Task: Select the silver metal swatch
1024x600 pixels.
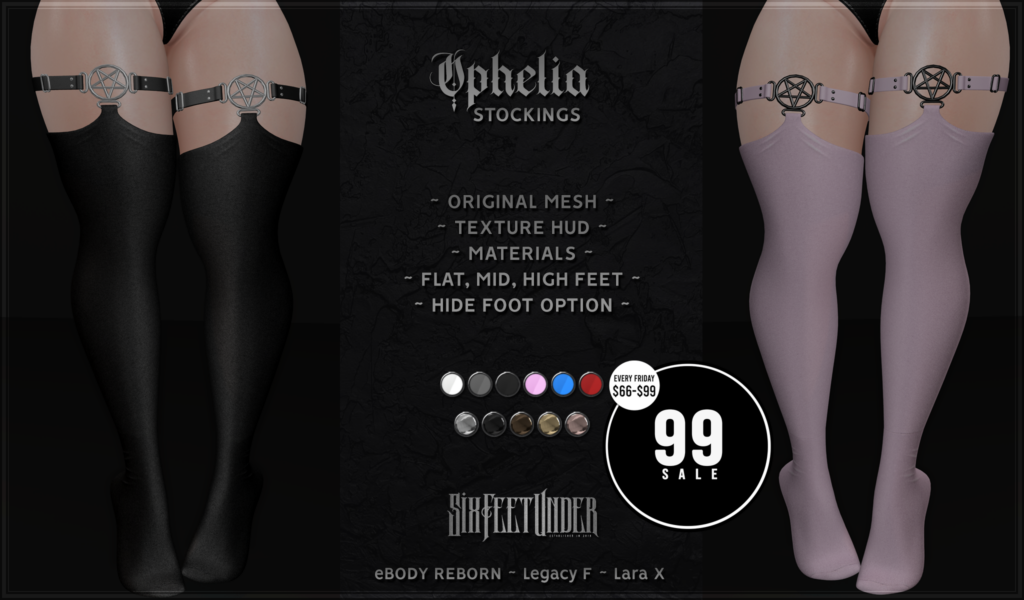Action: [x=466, y=424]
